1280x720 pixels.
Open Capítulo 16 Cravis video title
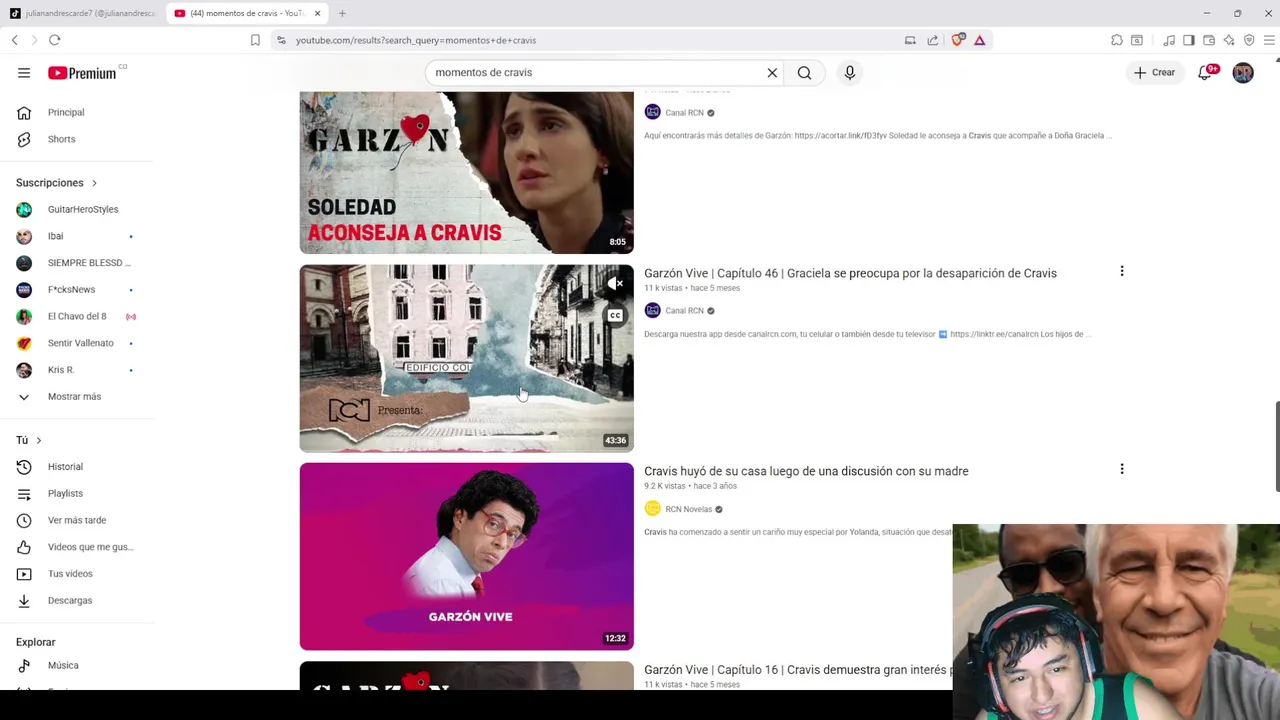click(x=798, y=670)
